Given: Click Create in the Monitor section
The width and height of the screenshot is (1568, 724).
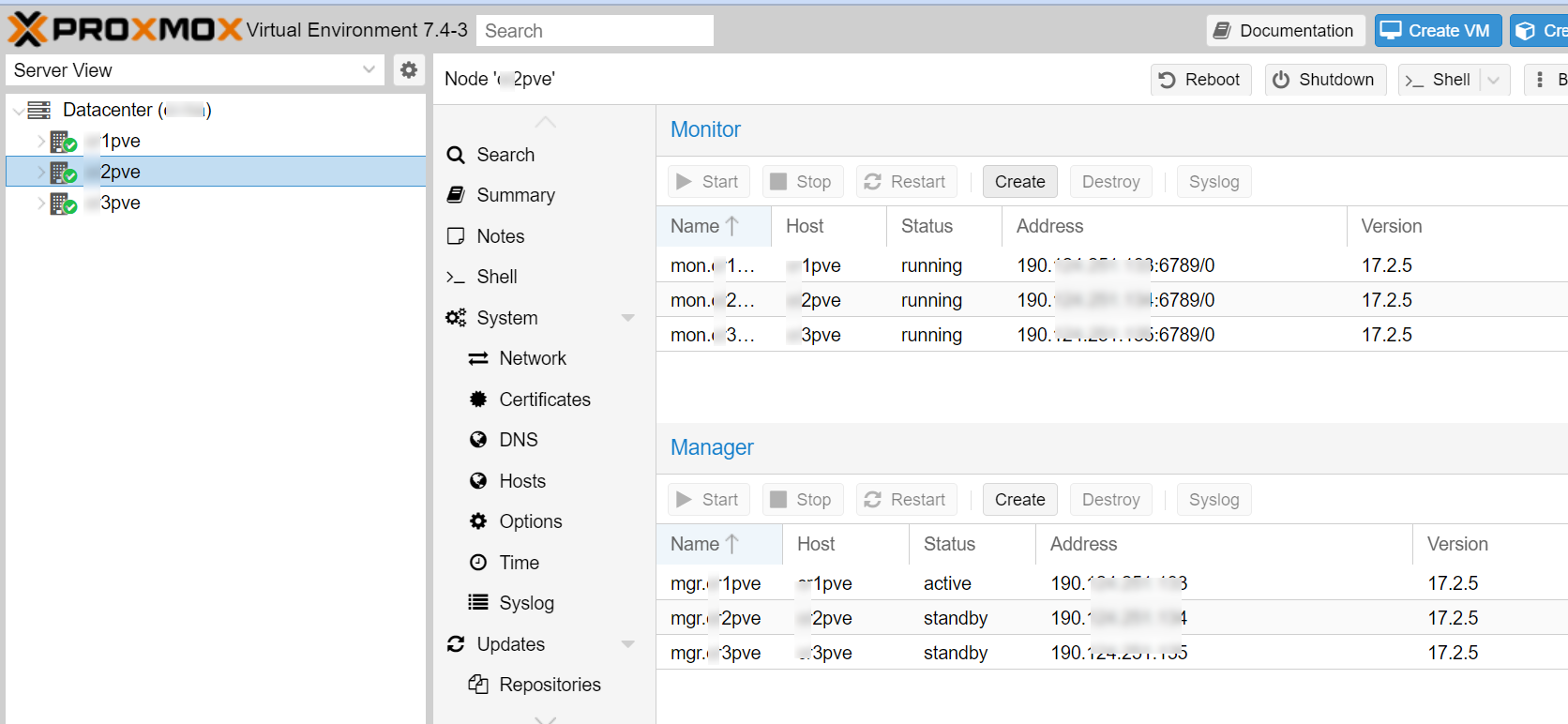Looking at the screenshot, I should [1019, 182].
